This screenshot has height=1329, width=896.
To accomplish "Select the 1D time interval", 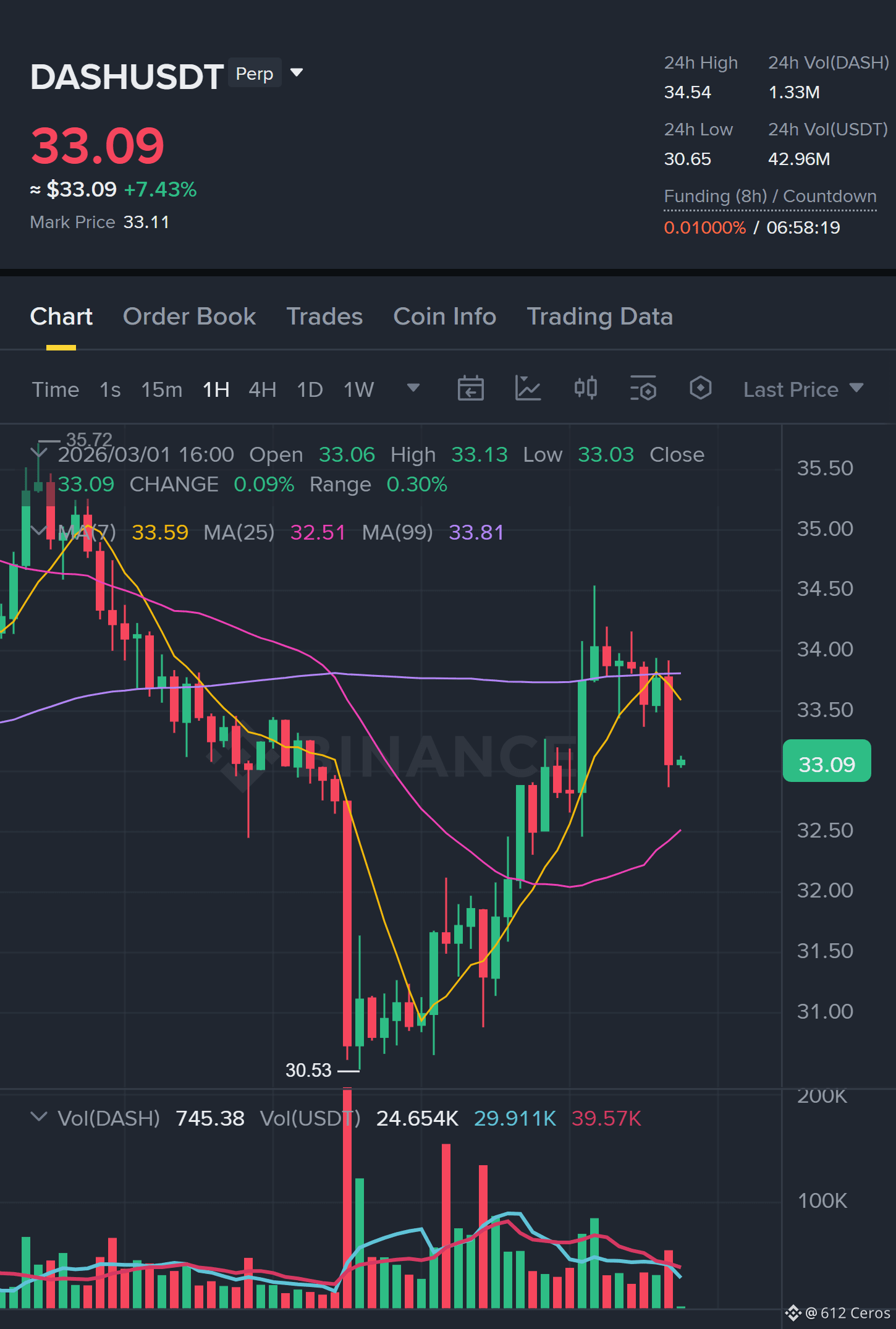I will tap(310, 390).
